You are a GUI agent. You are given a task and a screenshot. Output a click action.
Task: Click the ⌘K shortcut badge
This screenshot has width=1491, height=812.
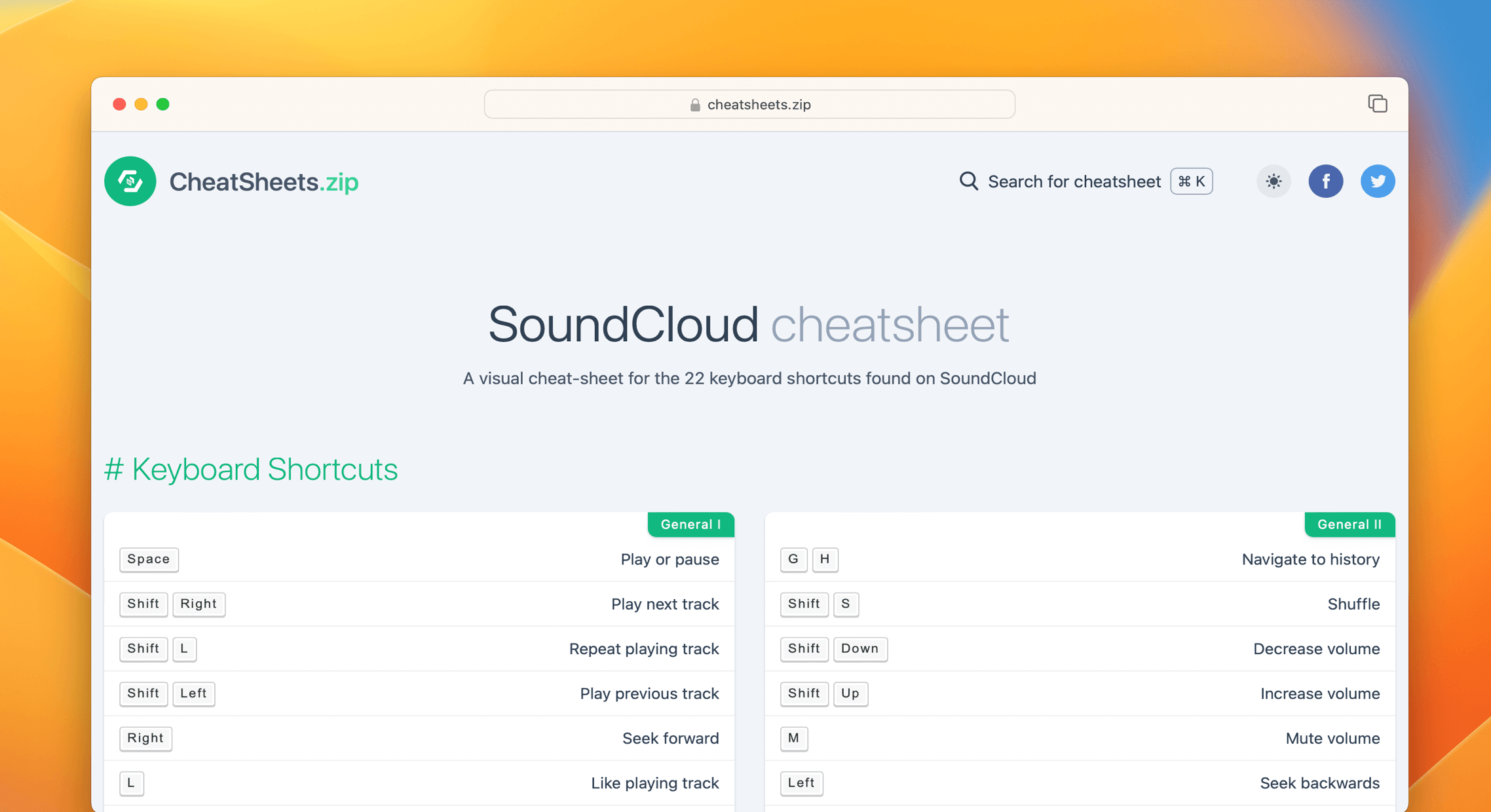1190,181
